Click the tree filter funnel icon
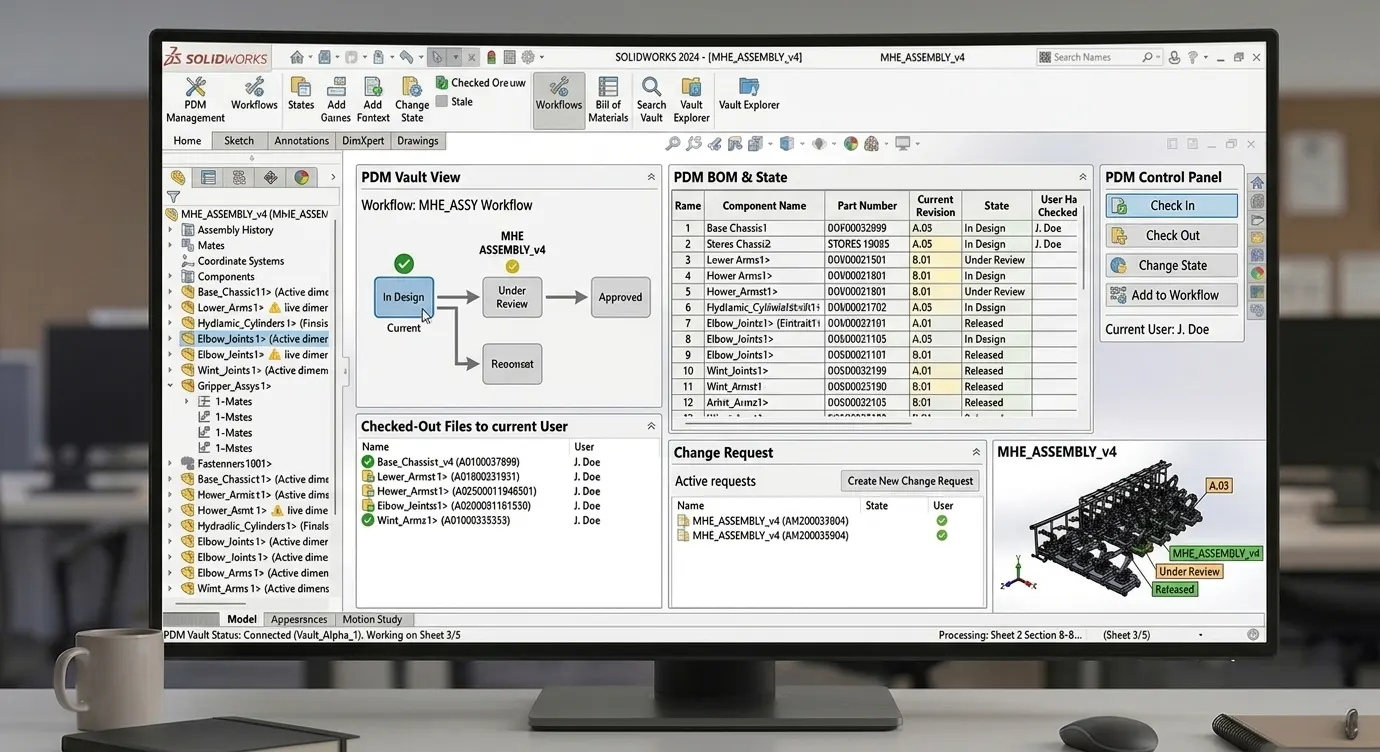 (x=173, y=197)
